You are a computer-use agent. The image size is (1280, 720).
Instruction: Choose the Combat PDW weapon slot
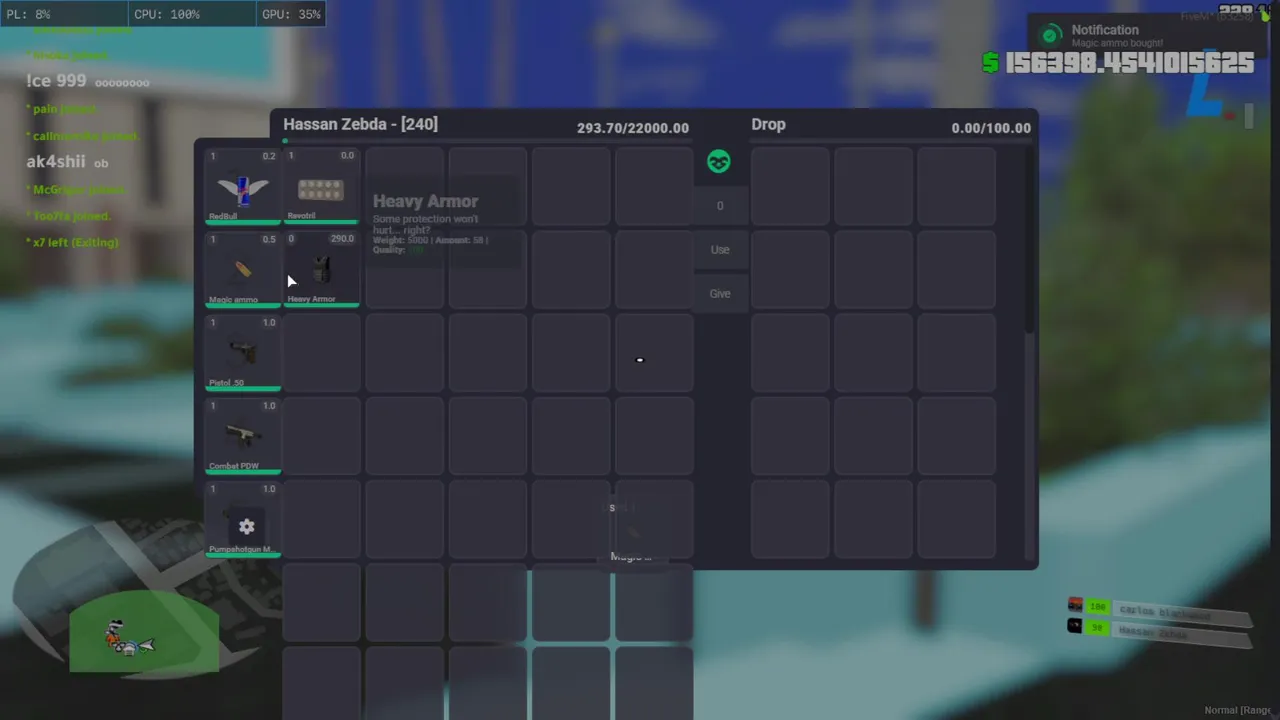click(x=243, y=436)
